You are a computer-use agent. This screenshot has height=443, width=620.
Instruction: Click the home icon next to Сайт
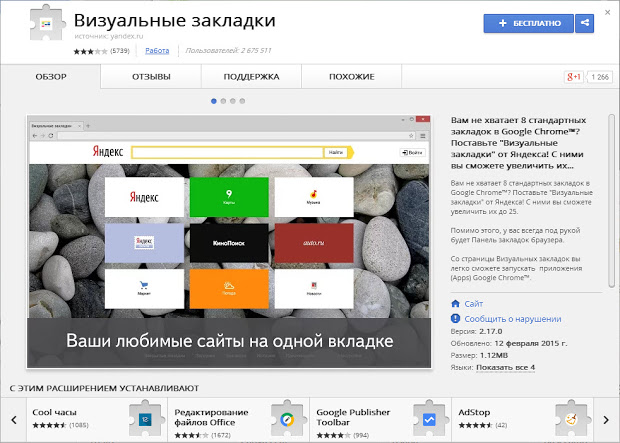(456, 304)
